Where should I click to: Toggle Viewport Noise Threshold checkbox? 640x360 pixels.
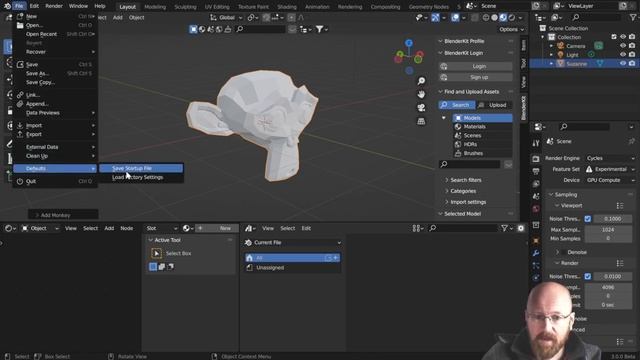[588, 219]
